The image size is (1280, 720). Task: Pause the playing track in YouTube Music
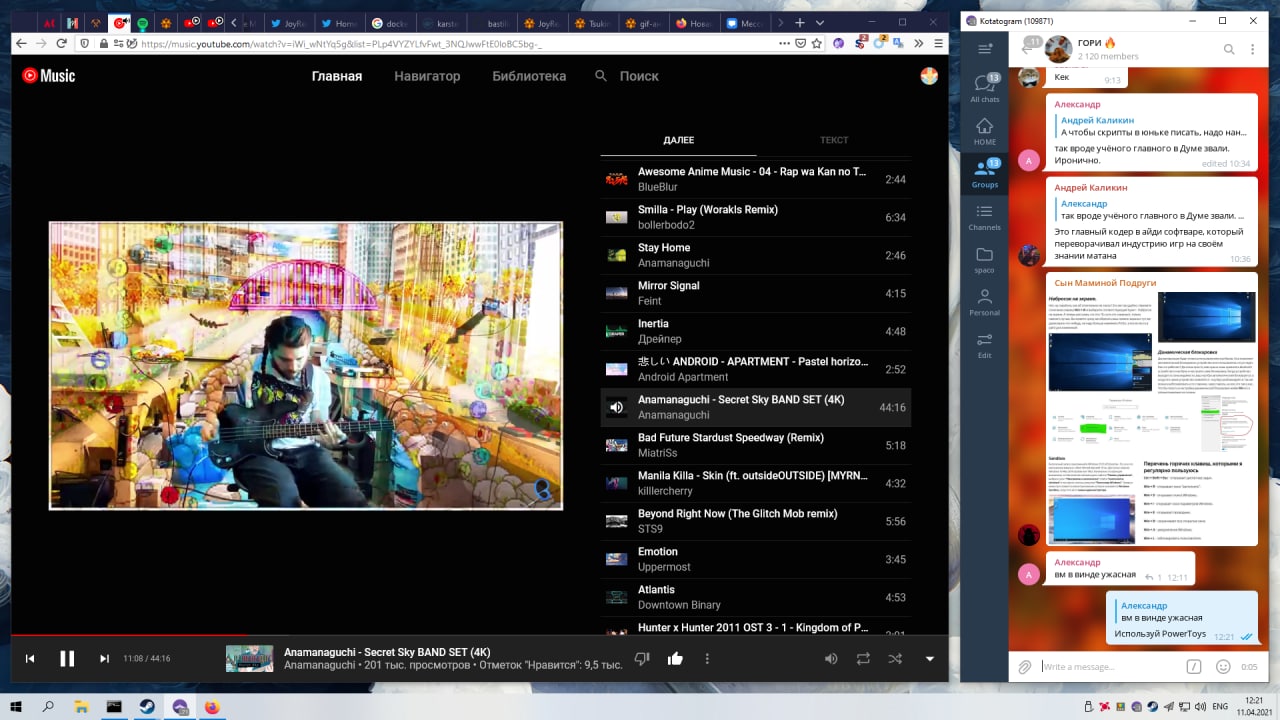tap(67, 658)
